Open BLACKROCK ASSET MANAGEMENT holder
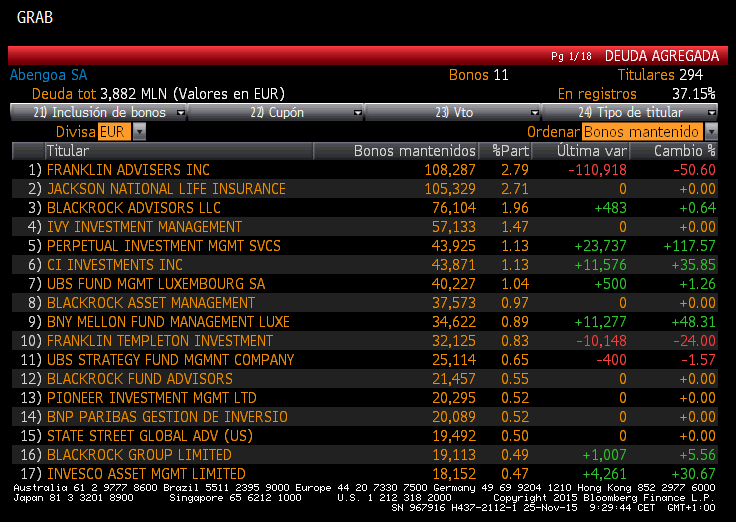This screenshot has width=736, height=522. pos(365,303)
